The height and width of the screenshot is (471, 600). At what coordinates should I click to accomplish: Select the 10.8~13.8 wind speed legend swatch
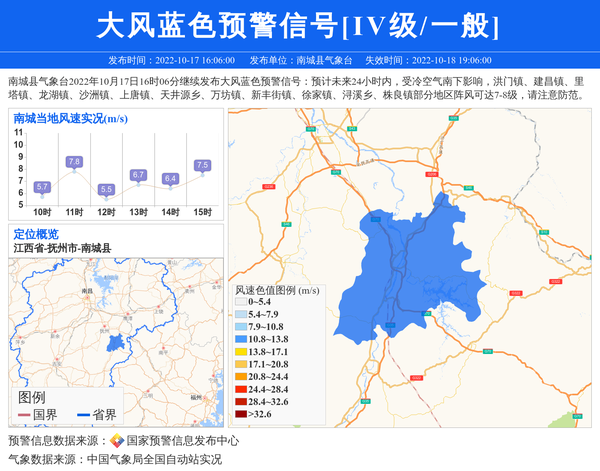pos(240,340)
